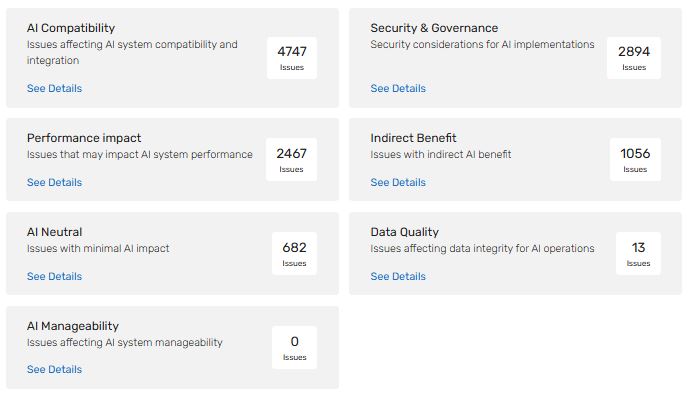Click the AI Compatibility card title

click(x=71, y=28)
